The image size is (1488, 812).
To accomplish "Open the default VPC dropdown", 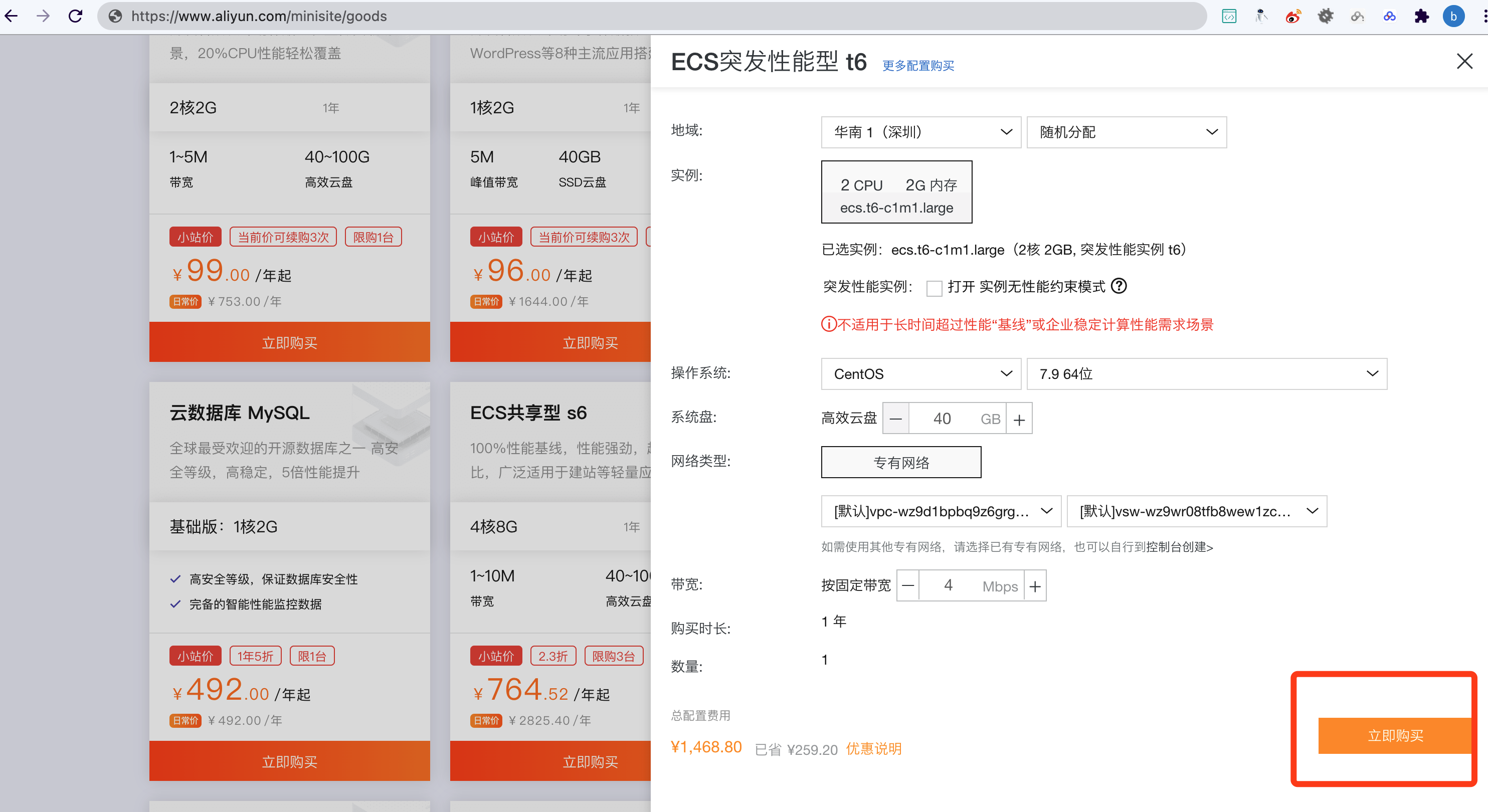I will click(941, 511).
